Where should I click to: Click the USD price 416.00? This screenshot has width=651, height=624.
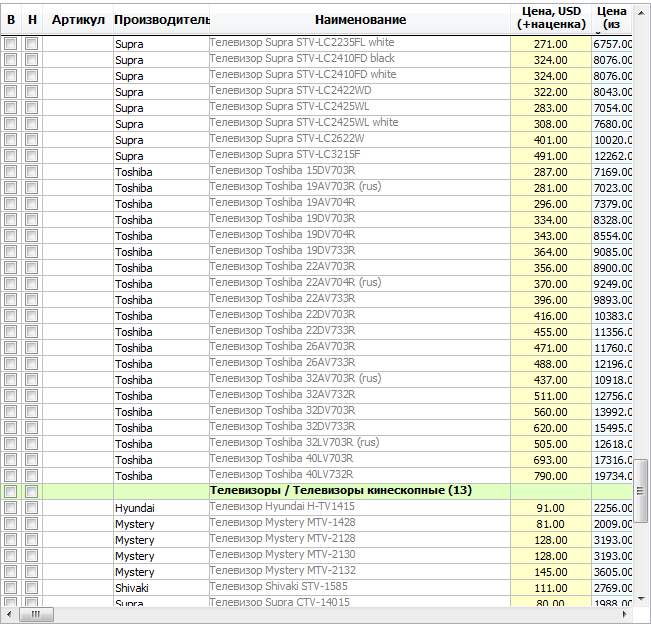coord(551,316)
